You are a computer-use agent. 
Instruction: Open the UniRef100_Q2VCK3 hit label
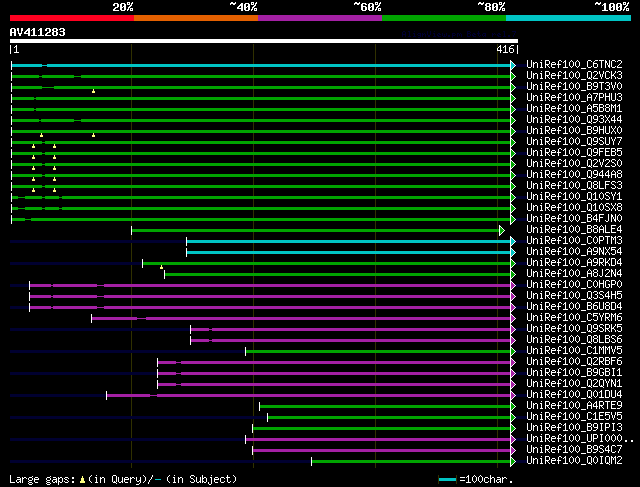(x=574, y=76)
